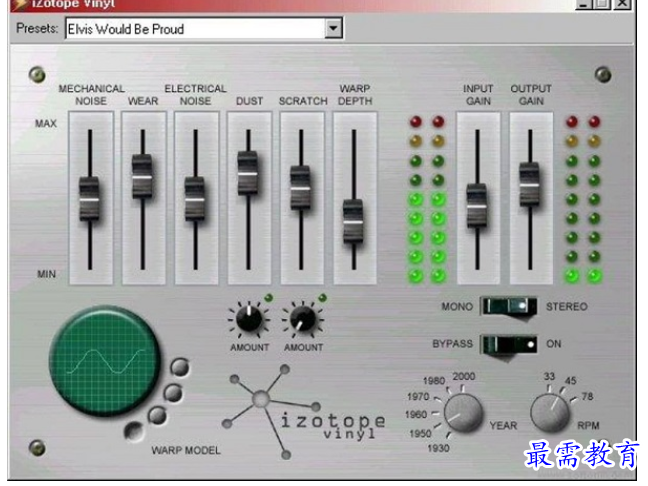Viewport: 648px width, 486px height.
Task: Click the RPM selector knob
Action: [x=550, y=413]
